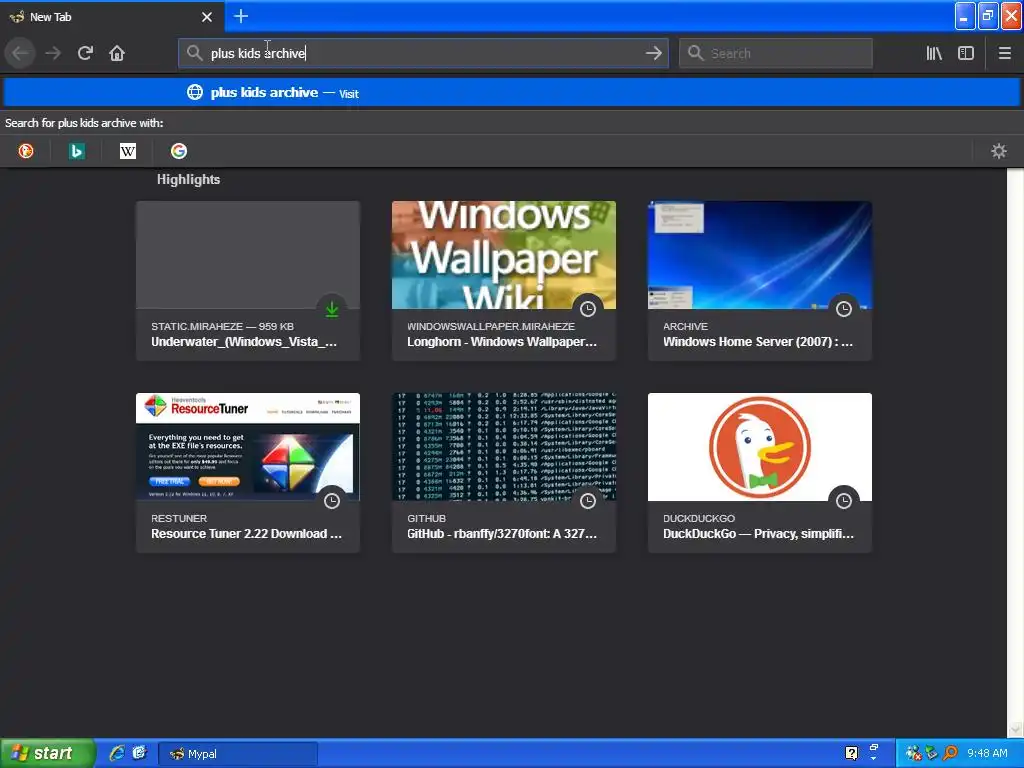Click the Highlights section heading

188,179
